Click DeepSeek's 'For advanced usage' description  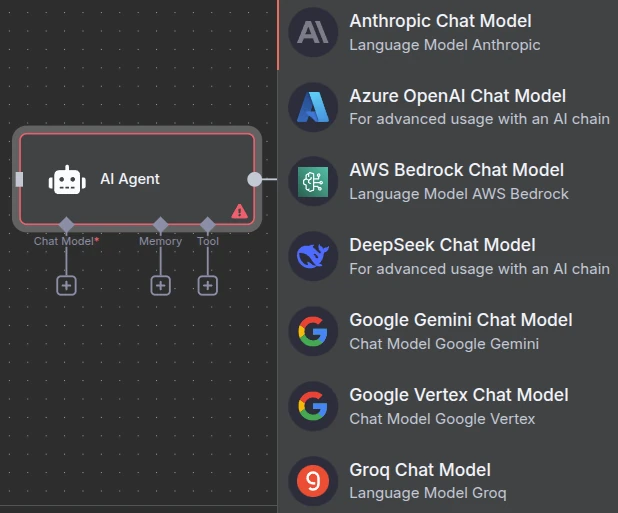(x=479, y=269)
